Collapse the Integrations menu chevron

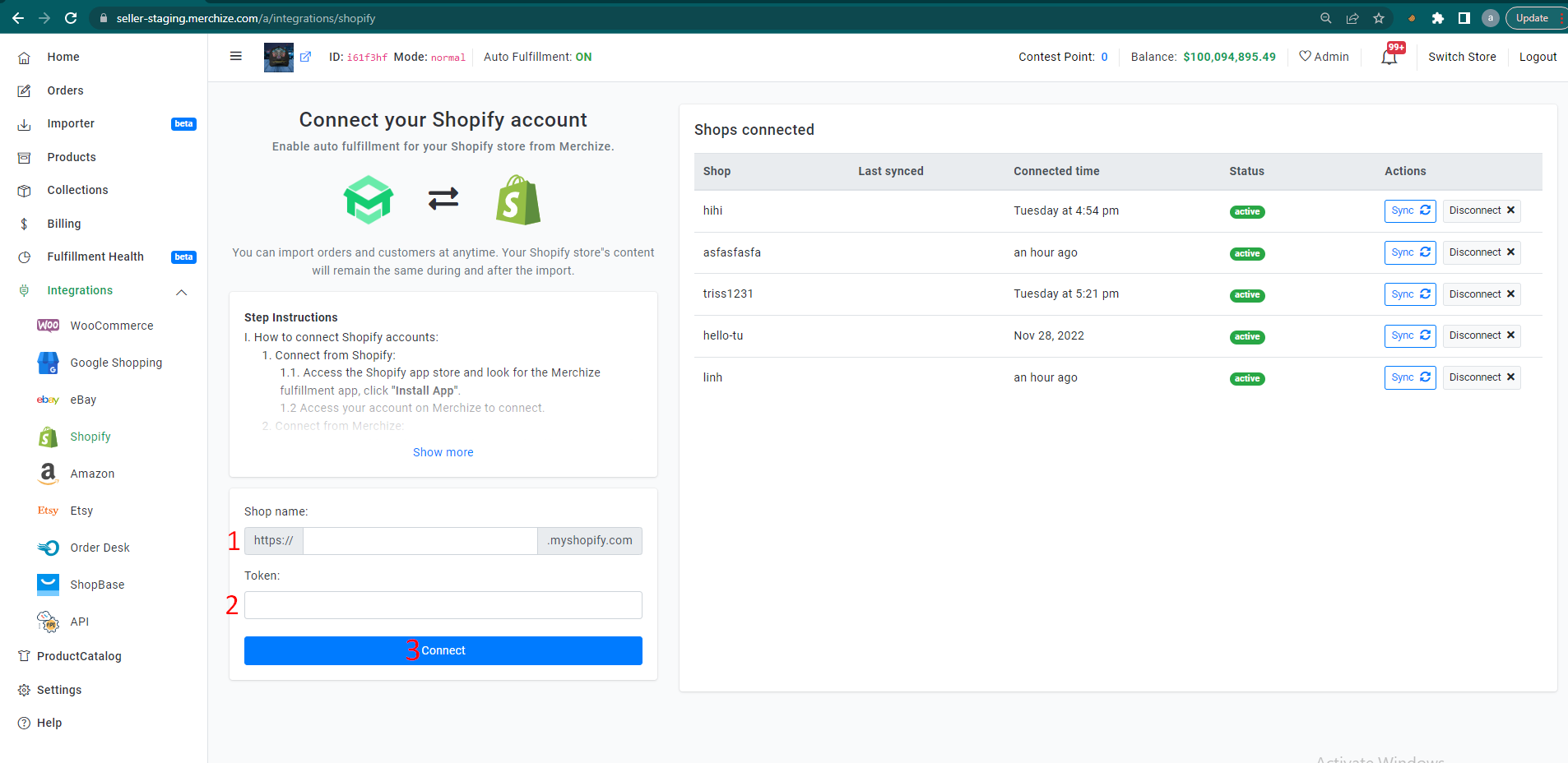tap(182, 292)
